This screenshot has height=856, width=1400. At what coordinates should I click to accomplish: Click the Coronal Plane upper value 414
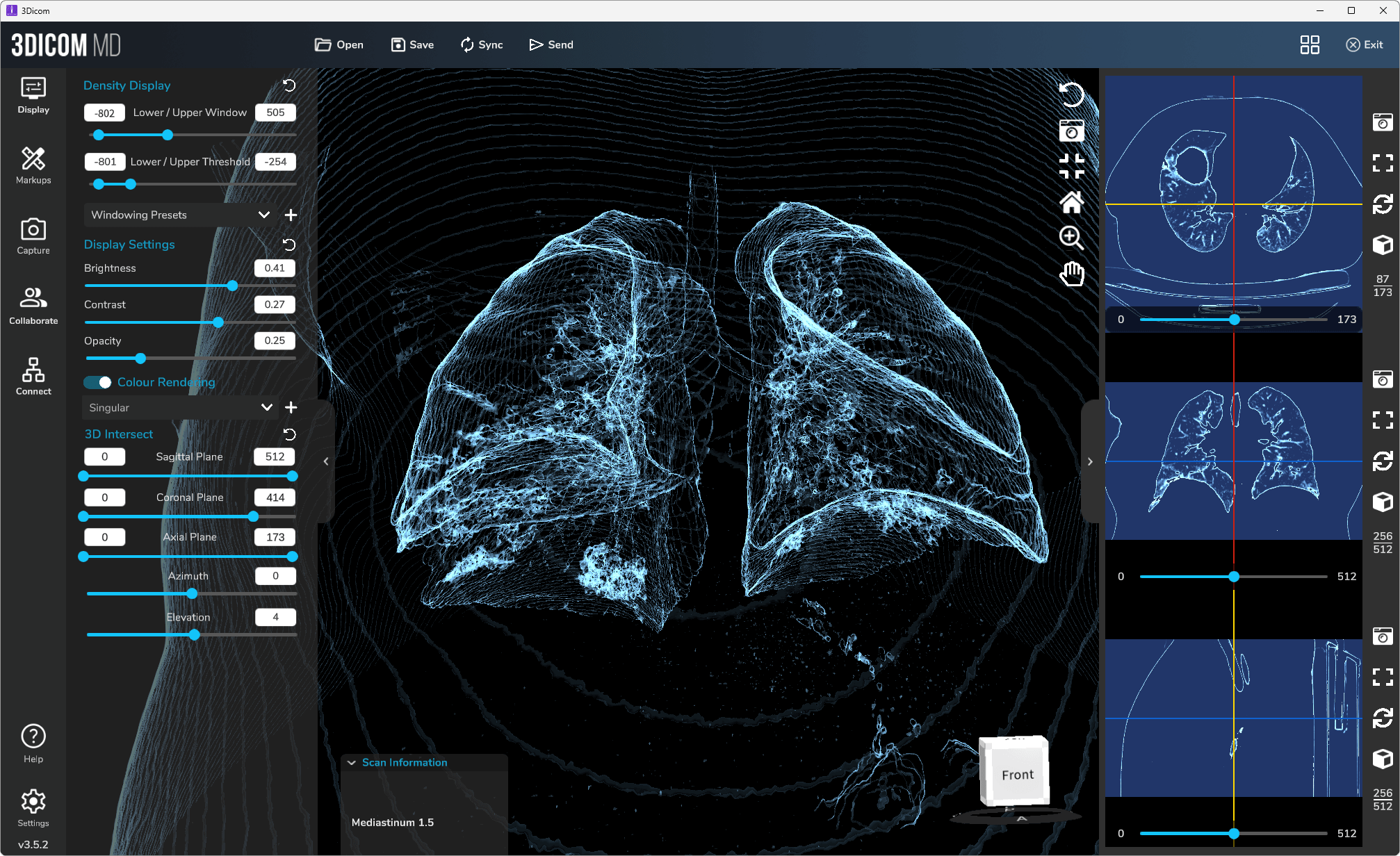point(275,497)
